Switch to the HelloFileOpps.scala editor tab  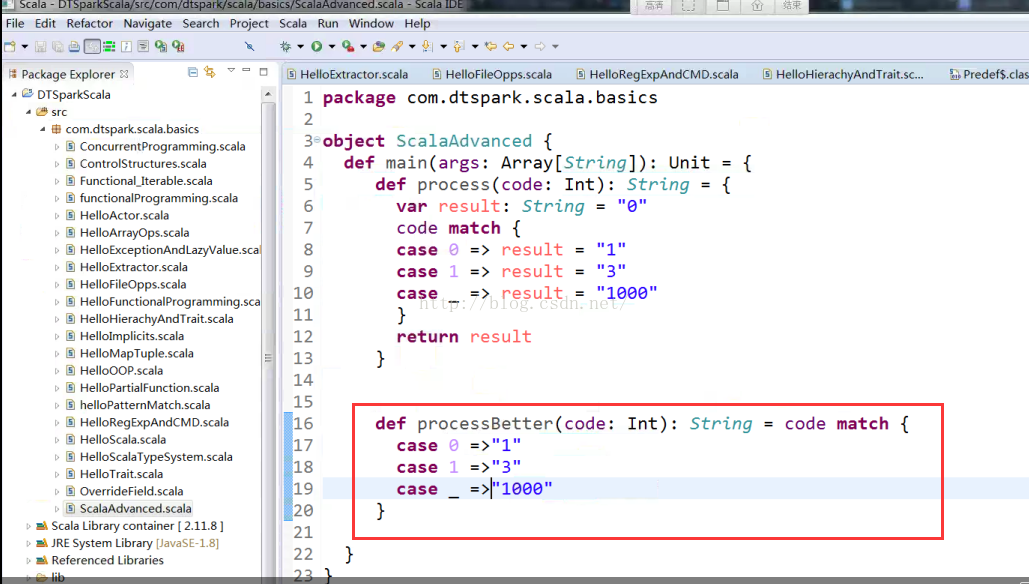492,74
